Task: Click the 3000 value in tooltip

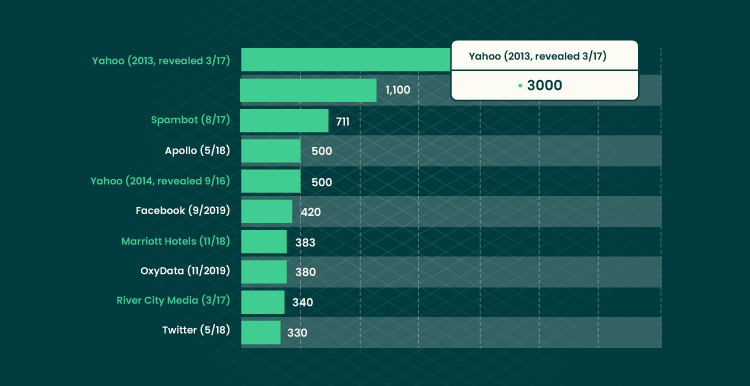Action: (x=544, y=86)
